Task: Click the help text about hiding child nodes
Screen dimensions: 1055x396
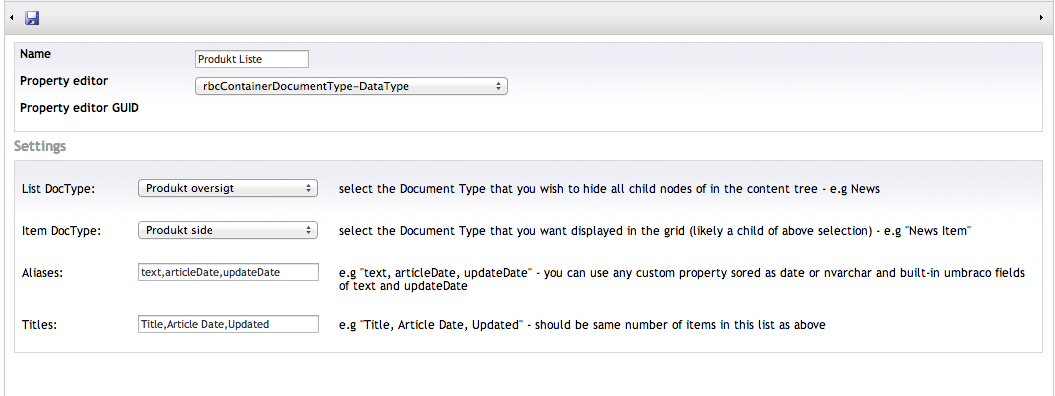Action: (610, 189)
